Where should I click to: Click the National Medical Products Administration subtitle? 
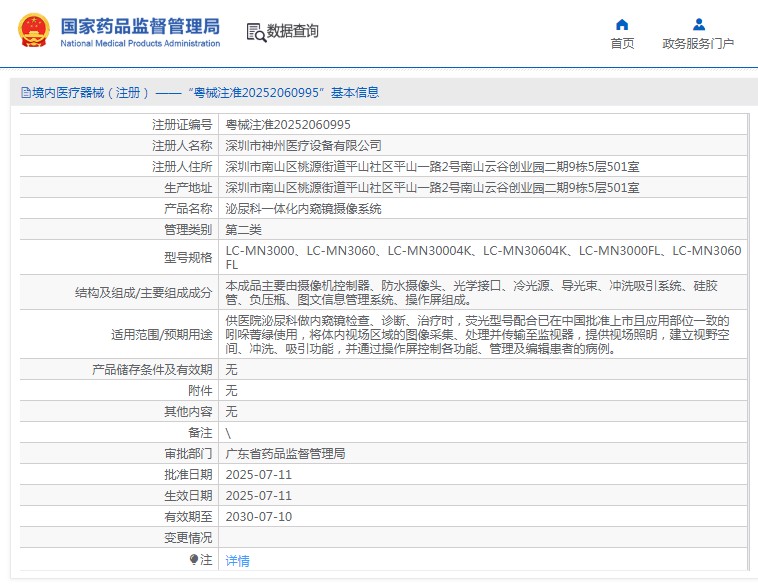140,44
